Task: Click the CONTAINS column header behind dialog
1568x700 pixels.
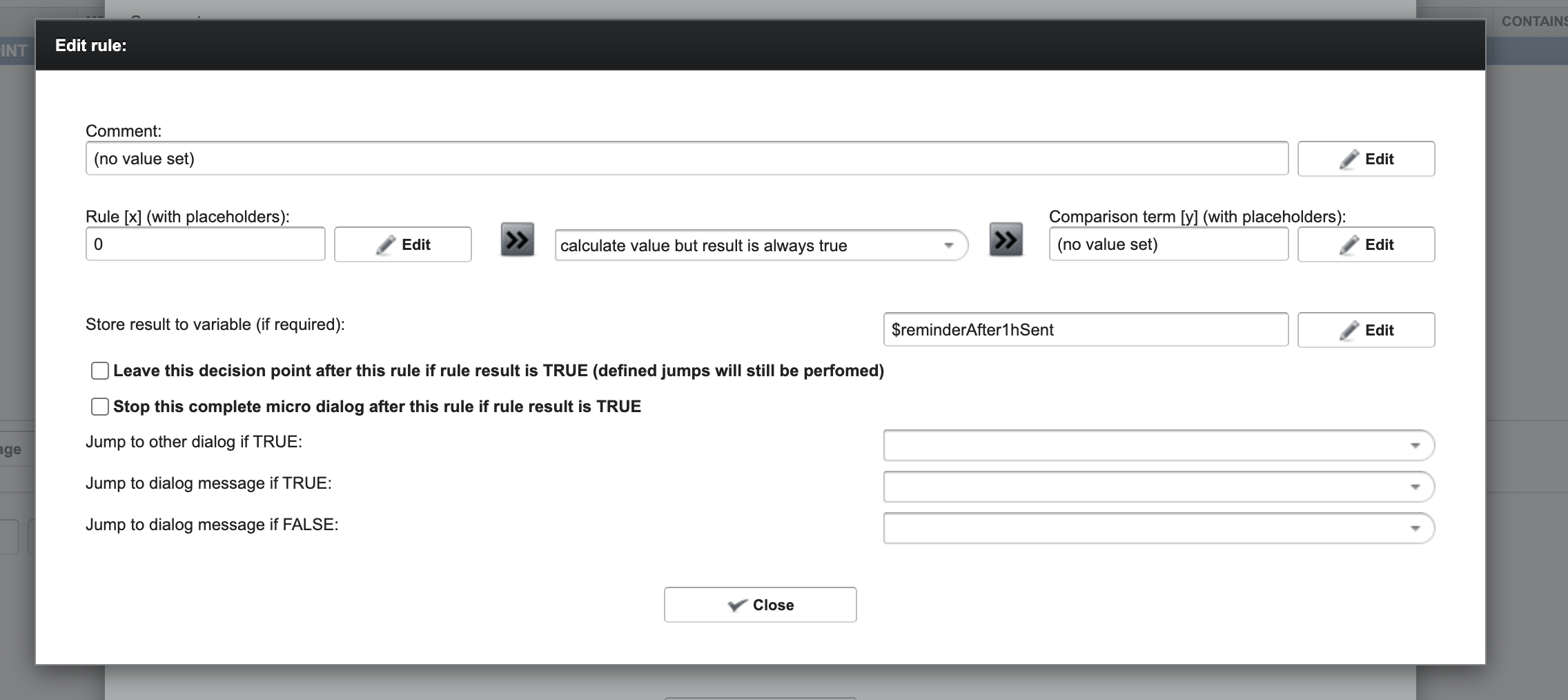Action: (1533, 21)
